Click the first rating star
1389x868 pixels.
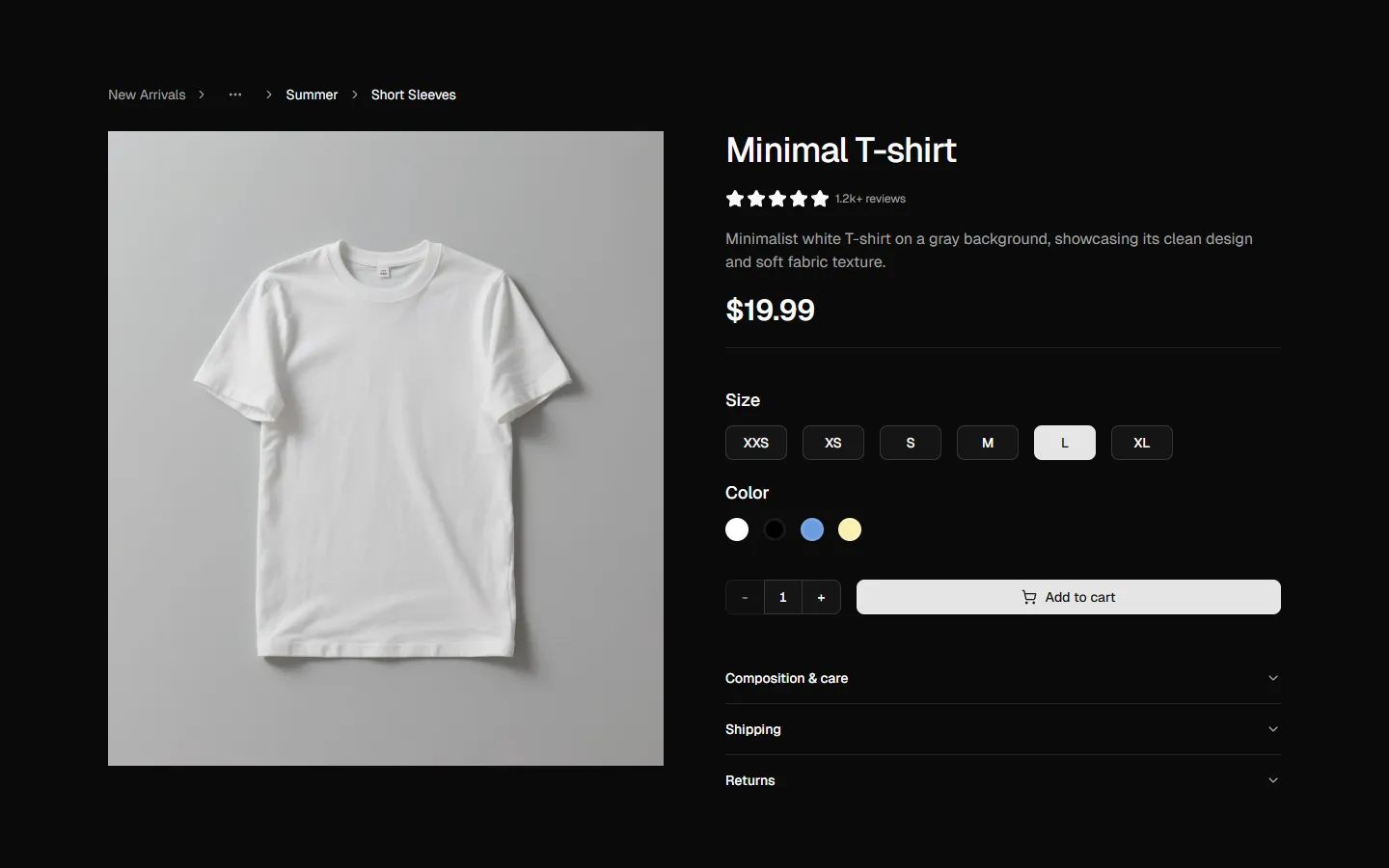(x=734, y=199)
